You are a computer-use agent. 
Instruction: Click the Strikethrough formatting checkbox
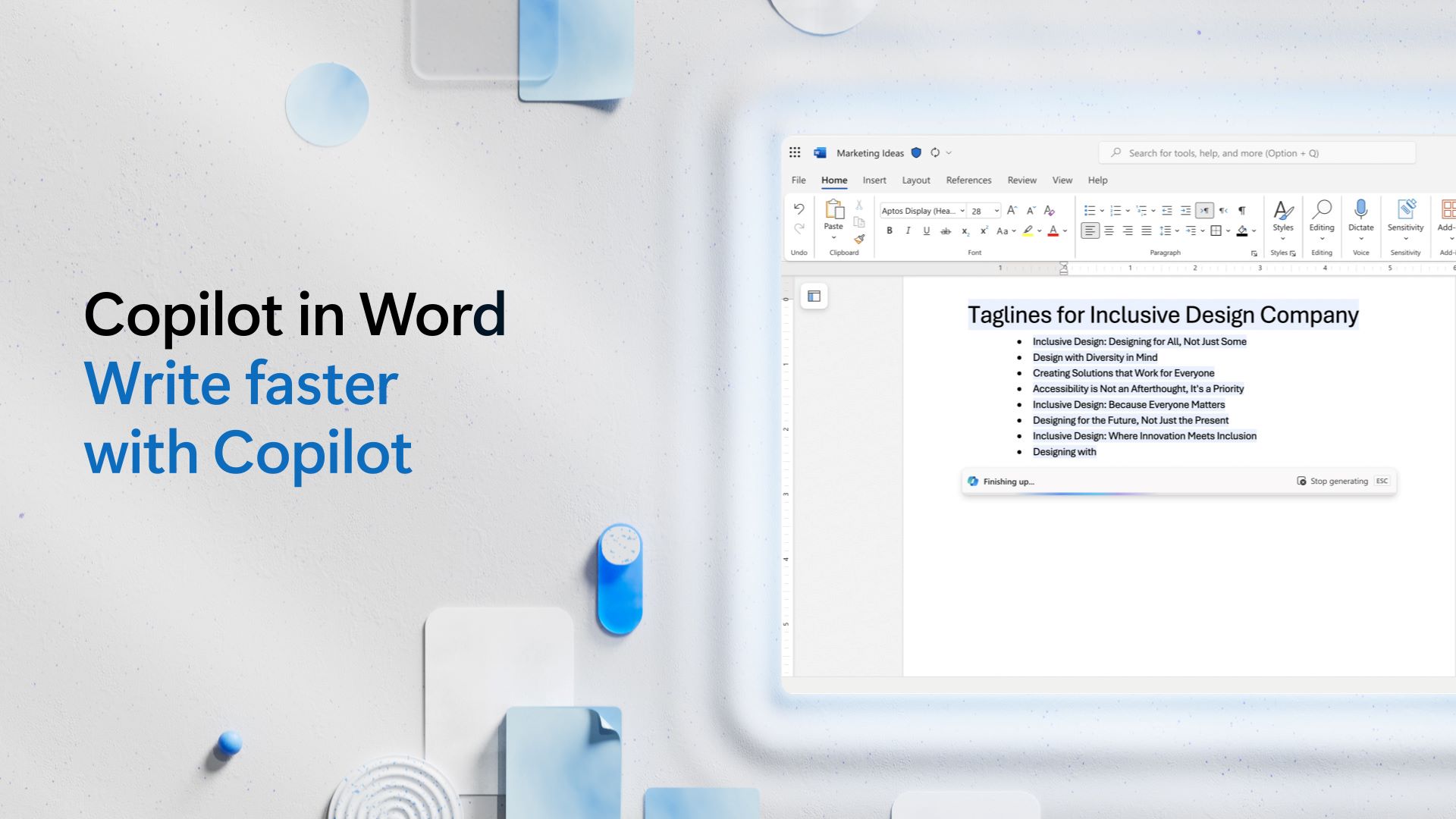(945, 230)
